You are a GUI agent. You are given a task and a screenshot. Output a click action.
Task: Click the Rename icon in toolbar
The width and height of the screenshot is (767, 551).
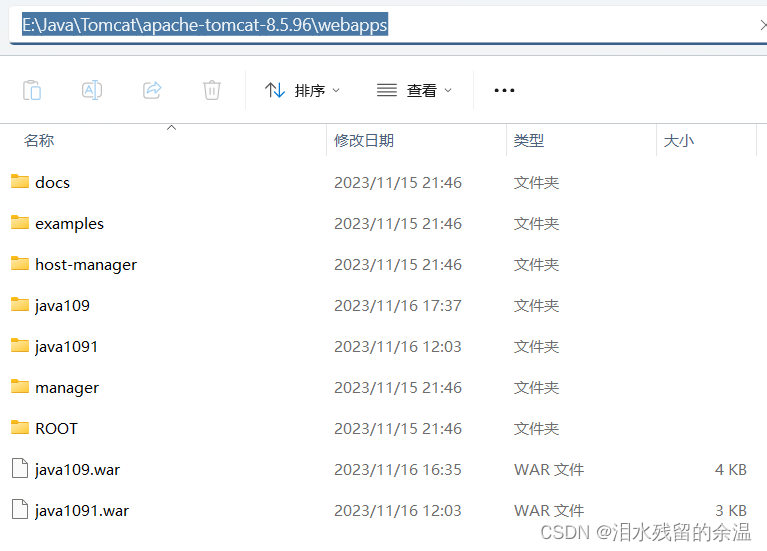coord(92,90)
